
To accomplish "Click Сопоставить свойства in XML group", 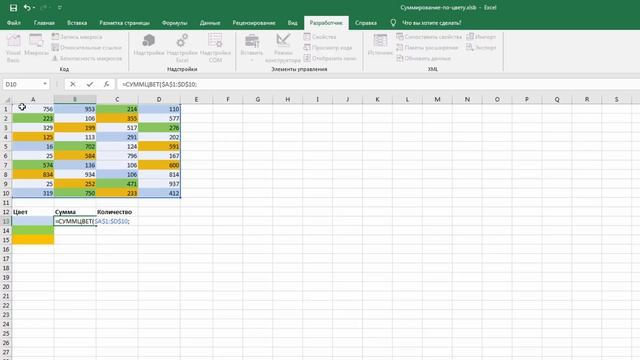I will (429, 37).
